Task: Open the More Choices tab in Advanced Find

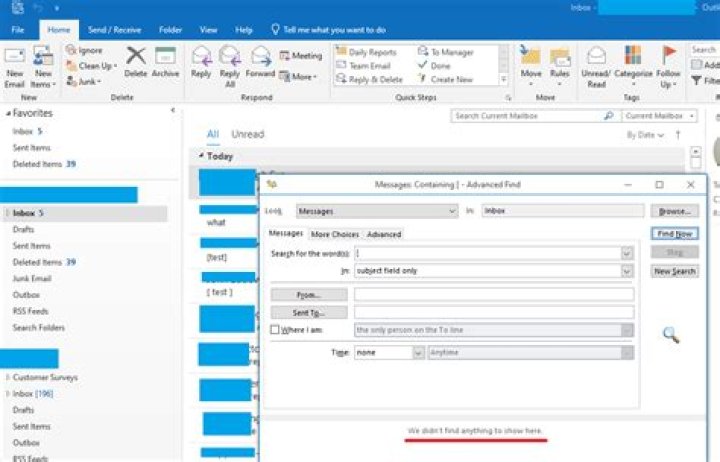Action: coord(335,234)
